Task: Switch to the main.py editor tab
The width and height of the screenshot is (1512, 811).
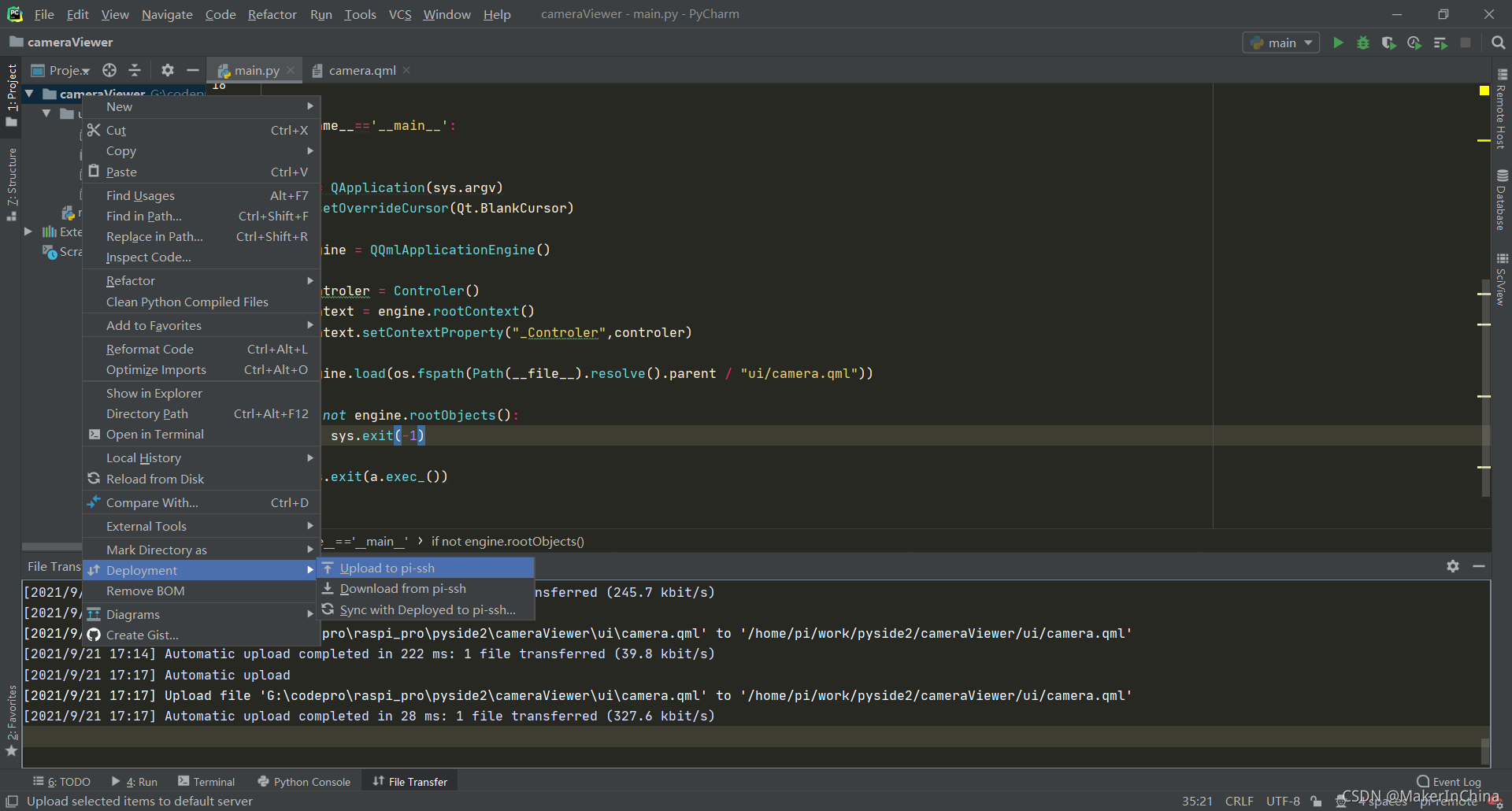Action: click(x=256, y=70)
